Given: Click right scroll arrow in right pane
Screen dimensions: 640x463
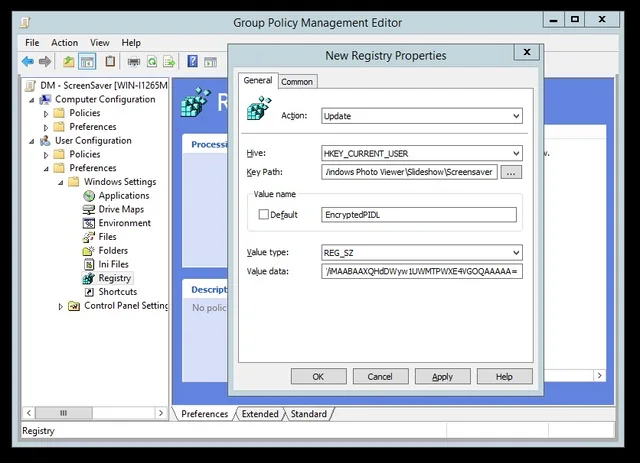Looking at the screenshot, I should pos(599,376).
